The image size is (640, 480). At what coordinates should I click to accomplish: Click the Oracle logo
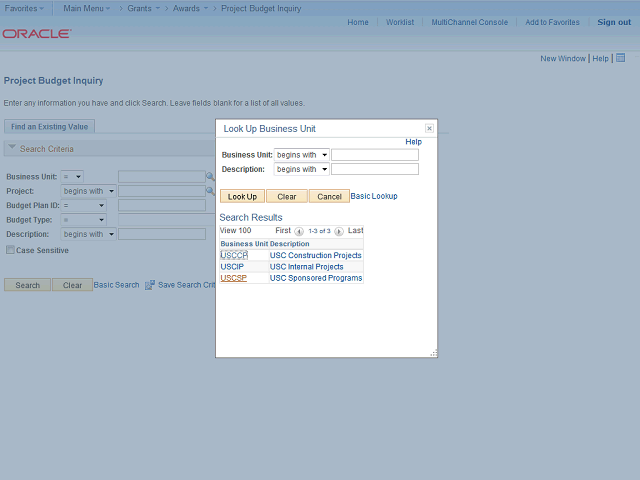click(37, 33)
